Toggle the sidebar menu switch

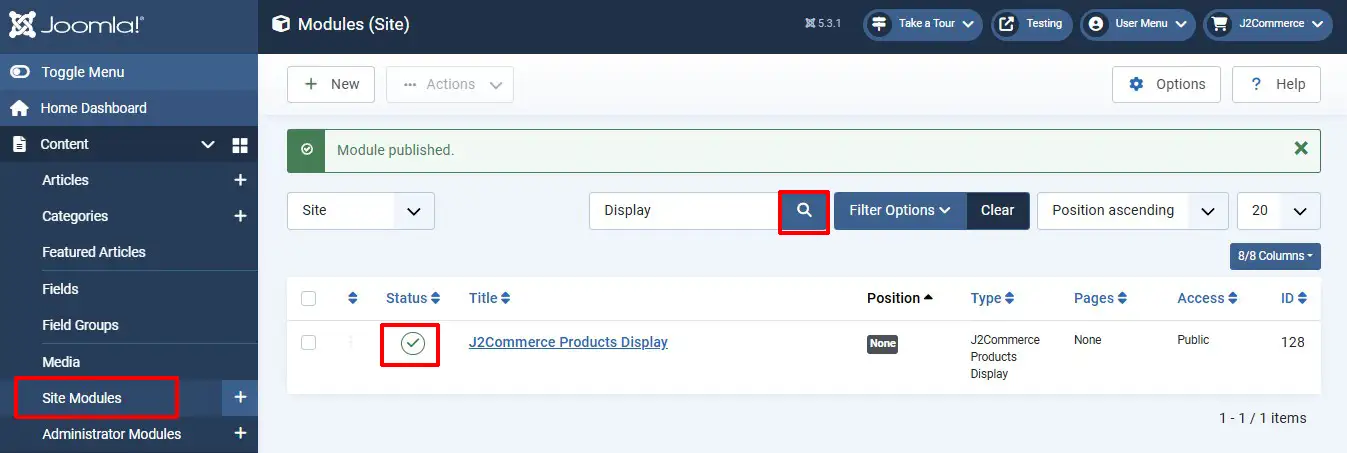pos(19,72)
